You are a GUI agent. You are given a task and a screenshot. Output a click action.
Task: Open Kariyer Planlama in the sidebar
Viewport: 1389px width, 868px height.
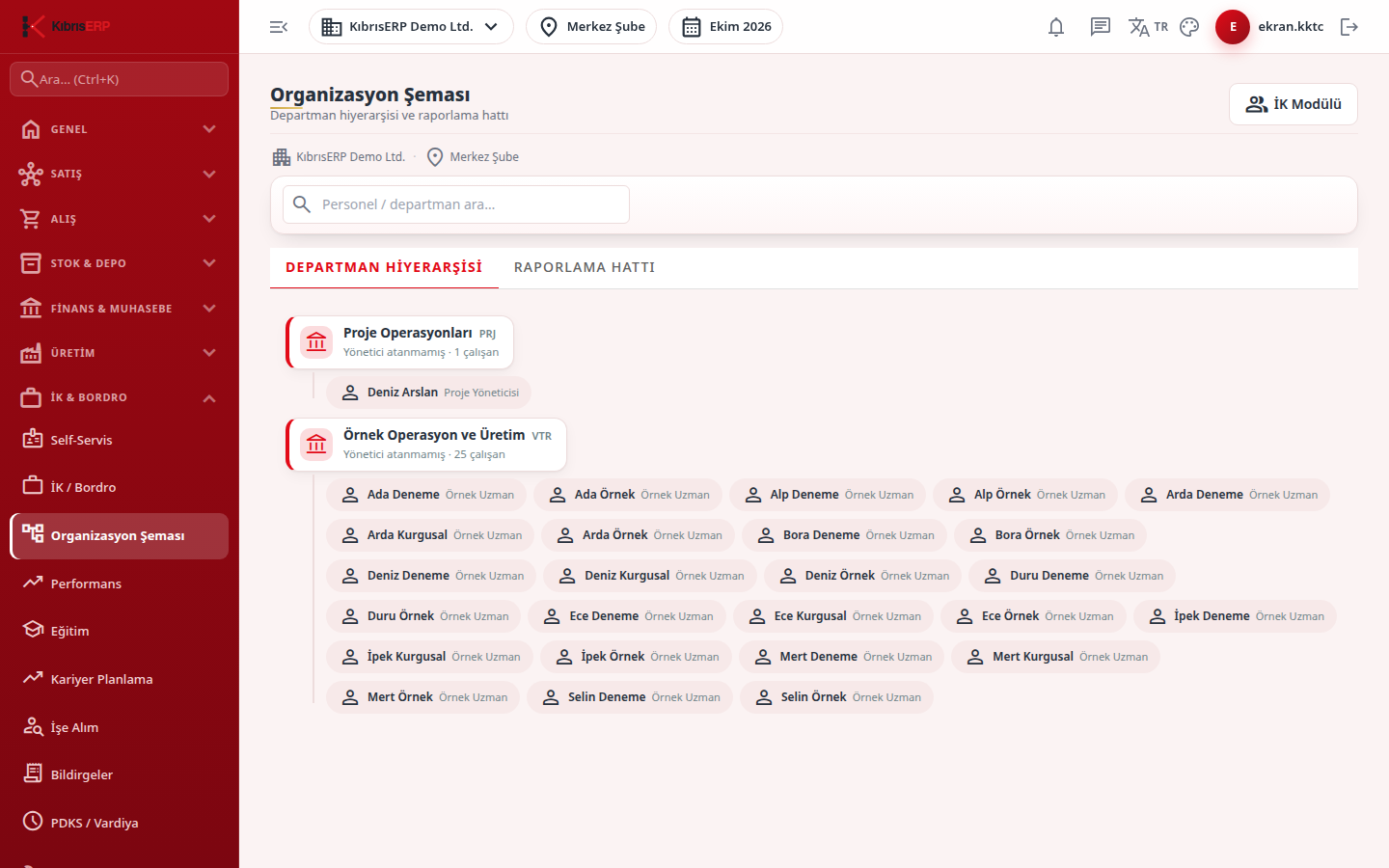tap(120, 679)
